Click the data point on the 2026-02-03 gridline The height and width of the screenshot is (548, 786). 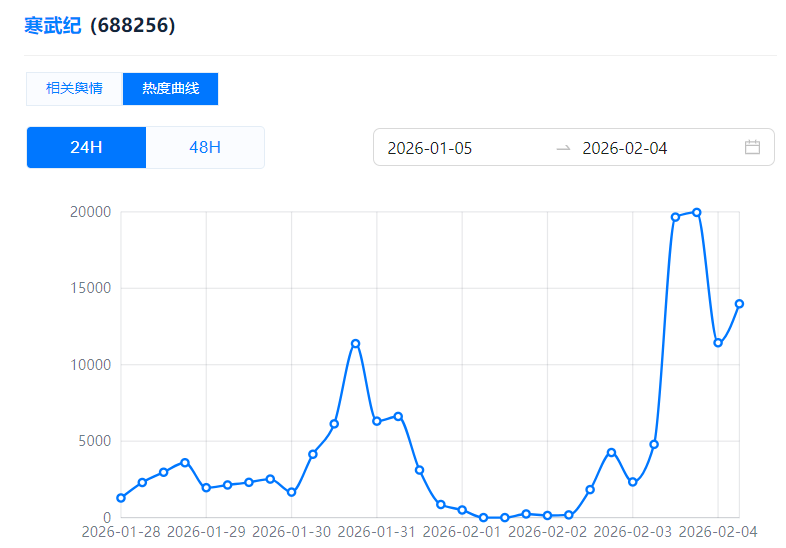633,482
